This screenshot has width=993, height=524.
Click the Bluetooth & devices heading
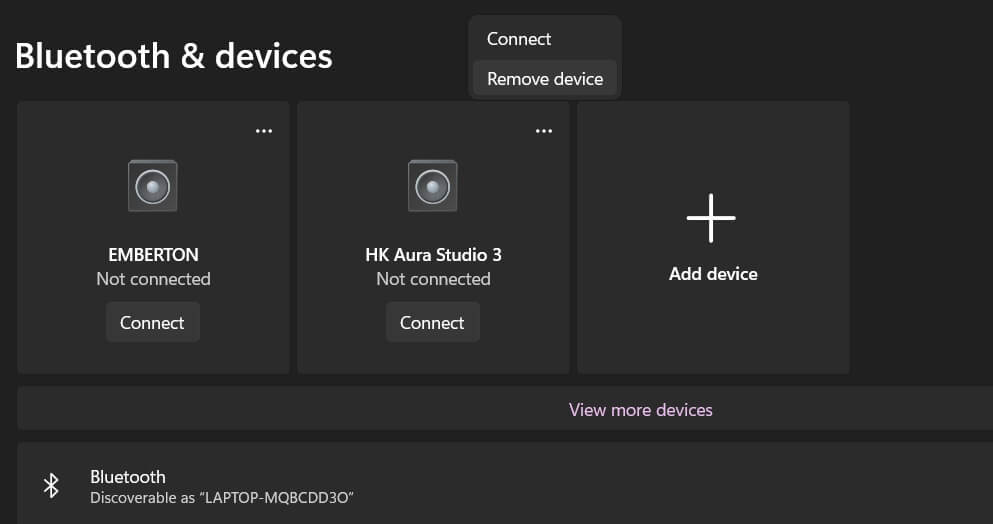click(174, 56)
